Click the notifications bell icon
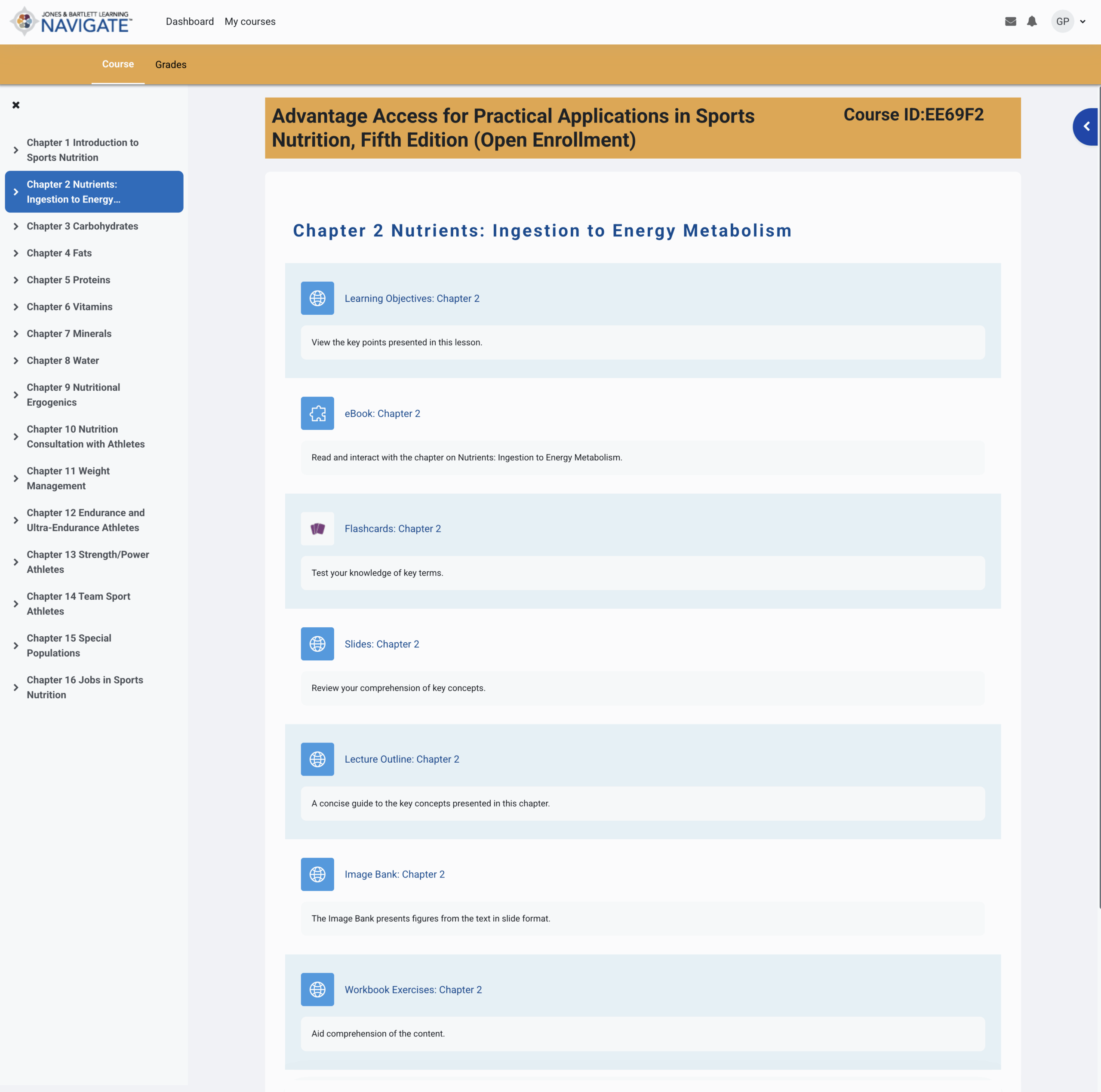The height and width of the screenshot is (1092, 1101). pyautogui.click(x=1031, y=21)
